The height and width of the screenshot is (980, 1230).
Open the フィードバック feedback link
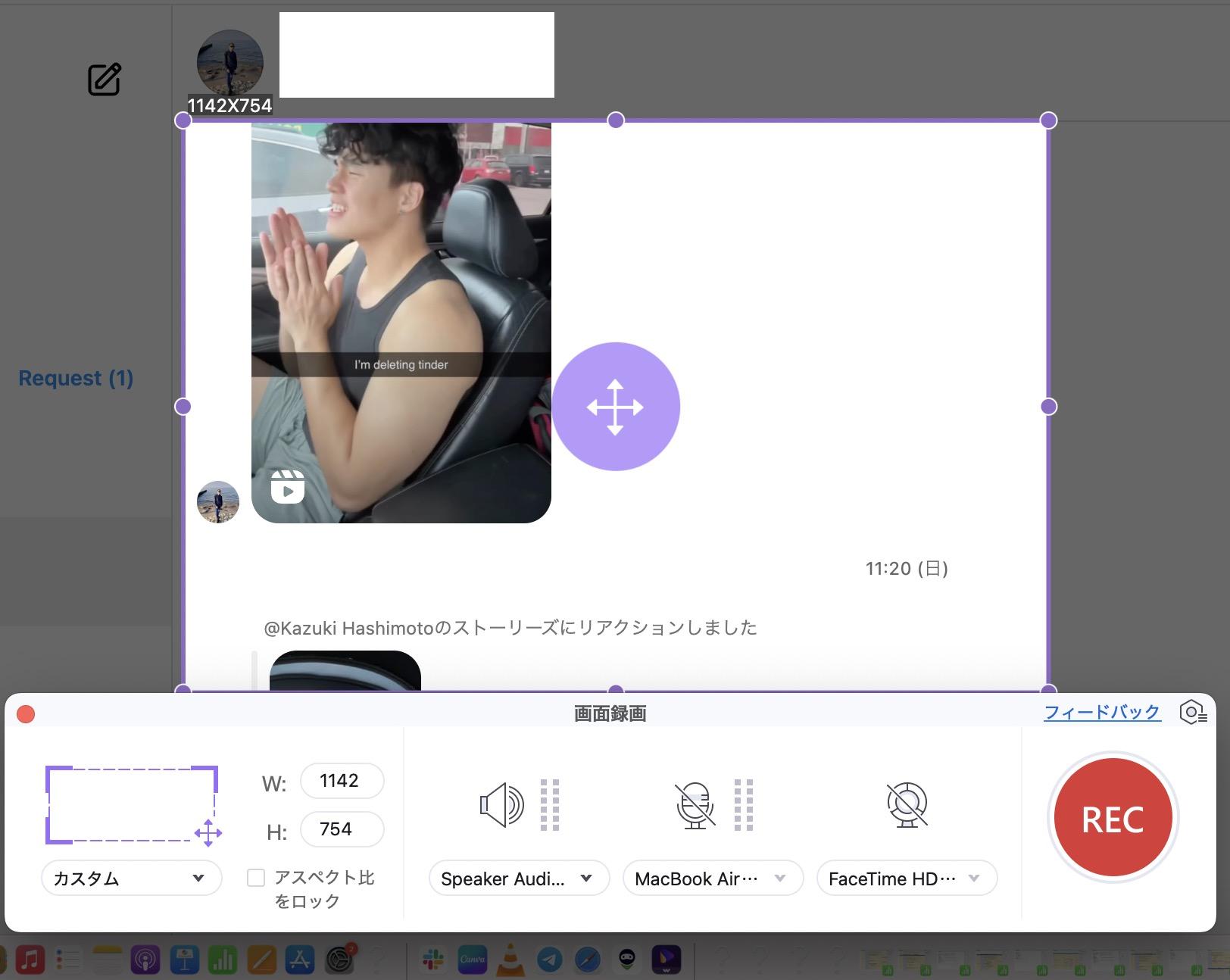1101,712
